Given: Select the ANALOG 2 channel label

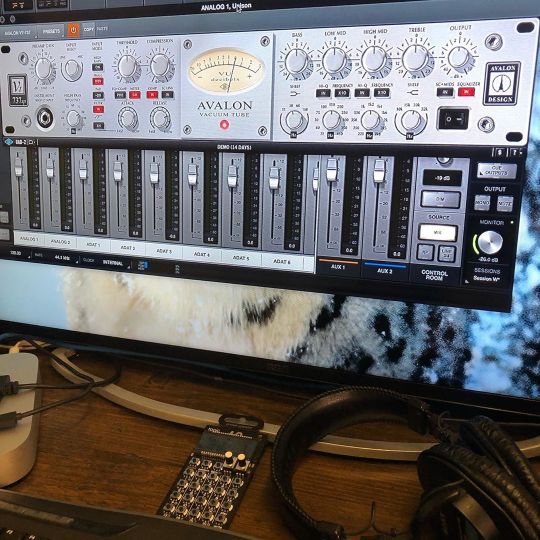Looking at the screenshot, I should tap(60, 242).
